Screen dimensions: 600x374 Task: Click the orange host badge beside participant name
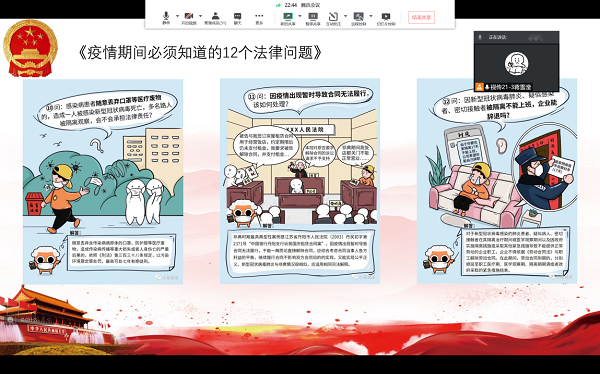479,87
